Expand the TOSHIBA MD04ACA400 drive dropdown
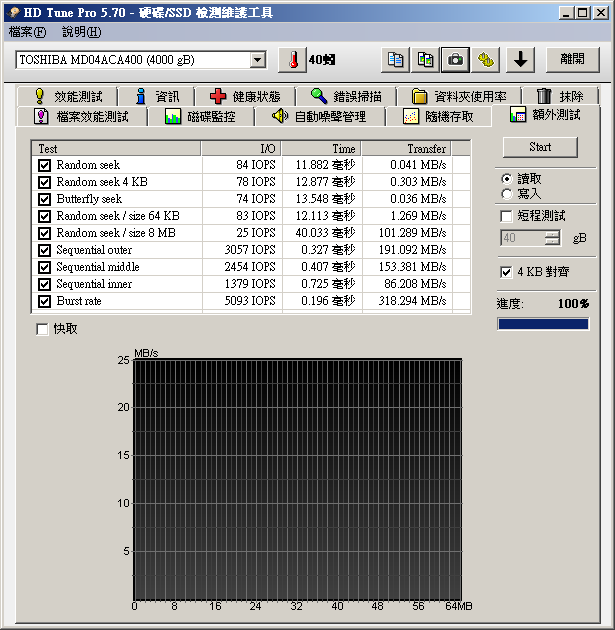The width and height of the screenshot is (615, 630). pyautogui.click(x=257, y=60)
